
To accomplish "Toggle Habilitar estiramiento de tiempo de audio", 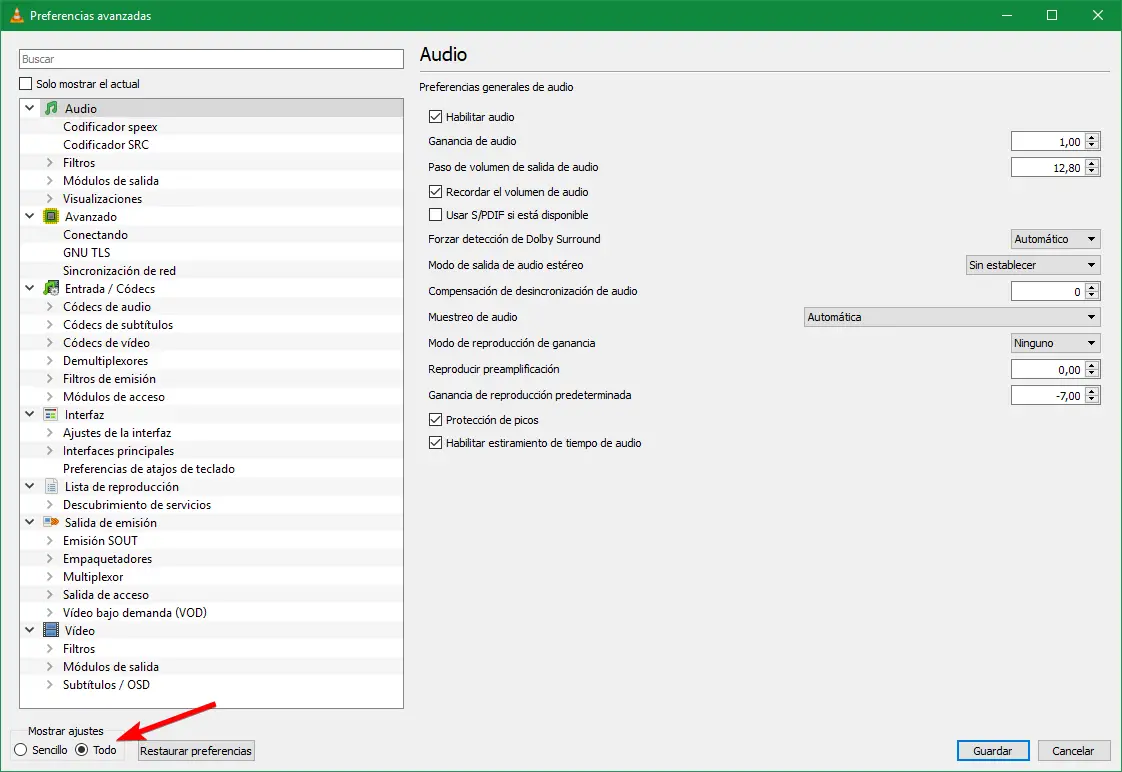I will point(435,443).
